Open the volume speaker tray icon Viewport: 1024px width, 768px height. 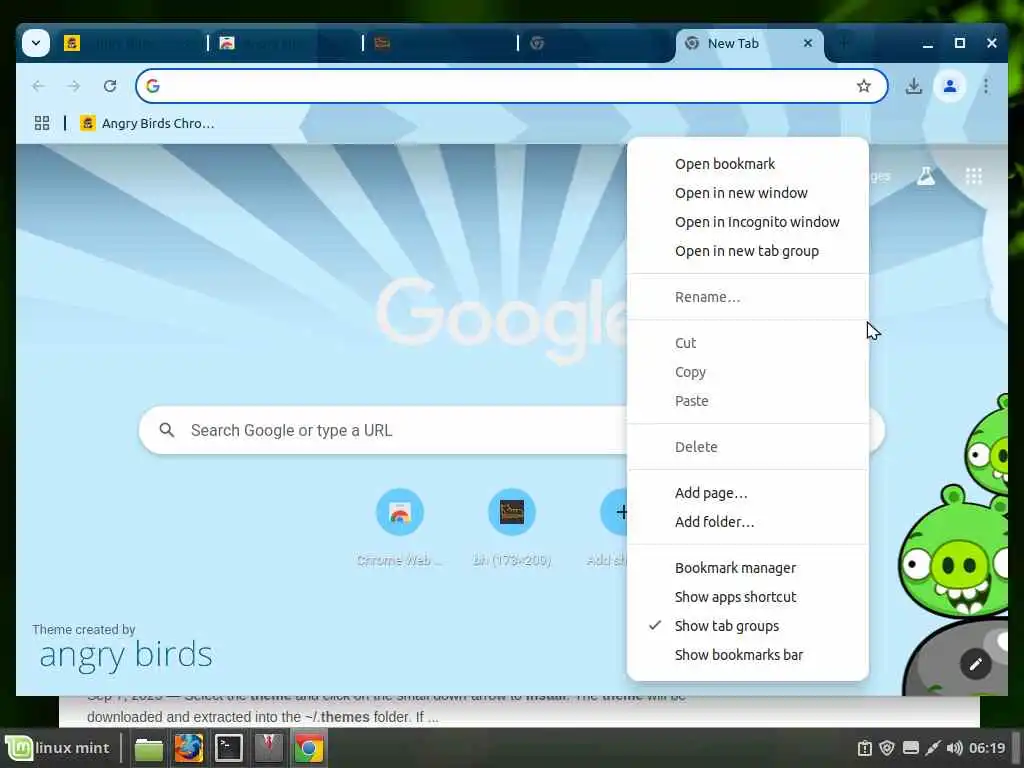pos(954,748)
